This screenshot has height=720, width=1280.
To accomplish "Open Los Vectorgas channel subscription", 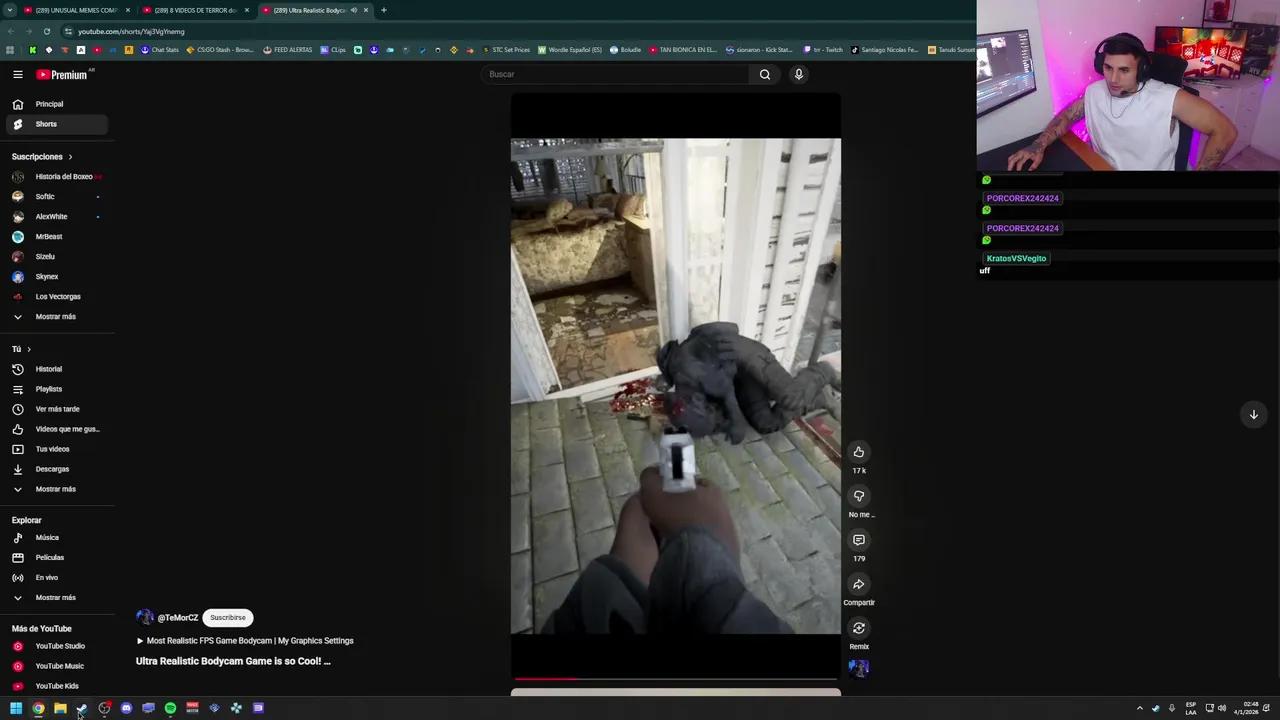I will (x=56, y=297).
